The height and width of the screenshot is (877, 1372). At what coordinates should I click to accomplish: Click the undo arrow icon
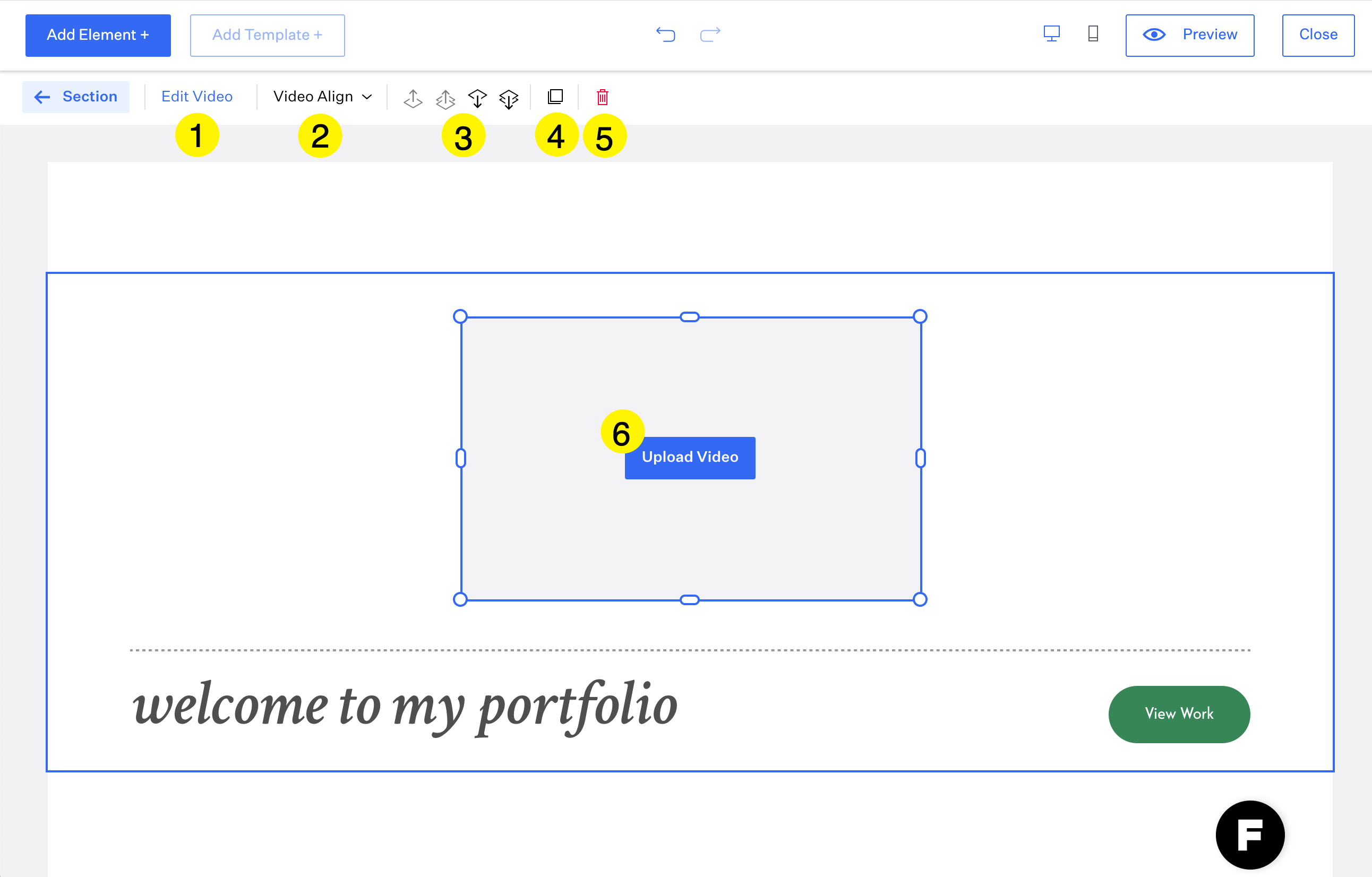(x=665, y=35)
